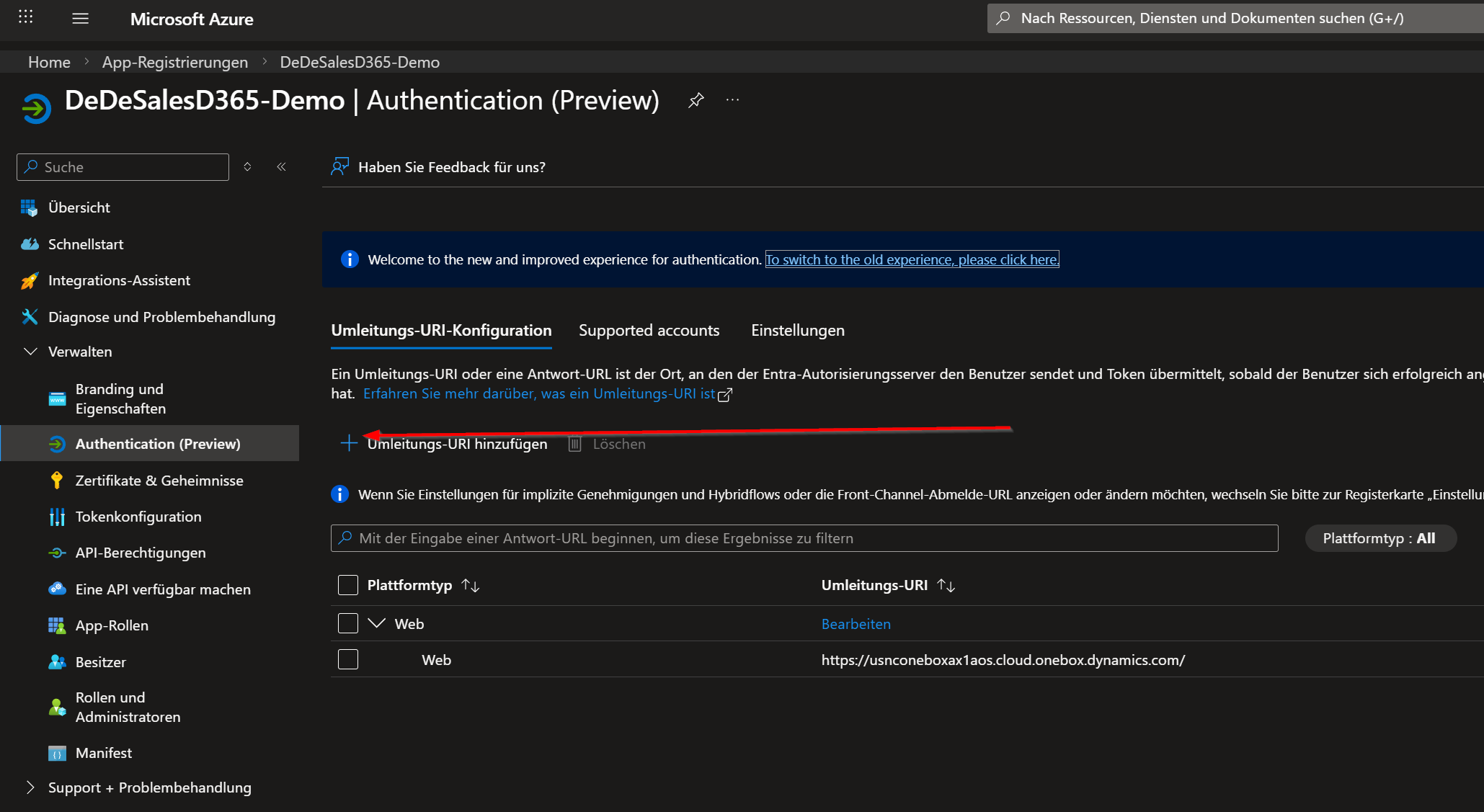
Task: Open Schnellstart in the side menu
Action: pos(86,244)
